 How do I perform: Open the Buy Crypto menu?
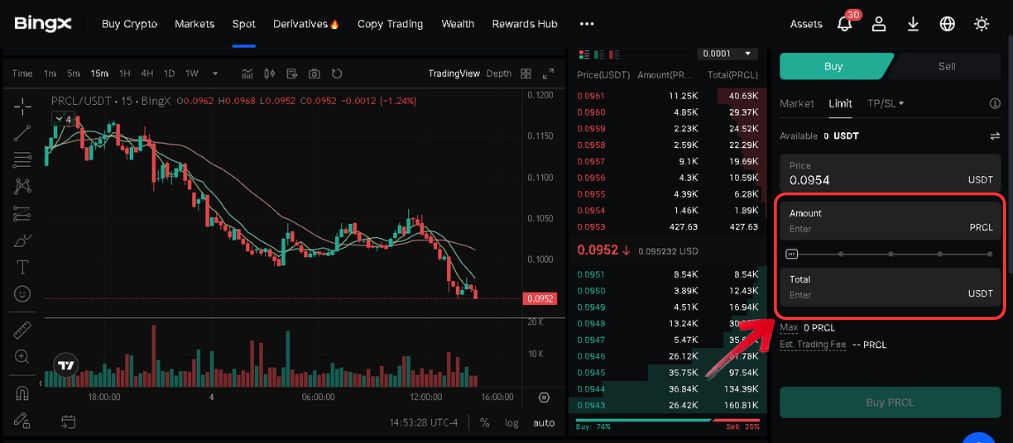(129, 24)
